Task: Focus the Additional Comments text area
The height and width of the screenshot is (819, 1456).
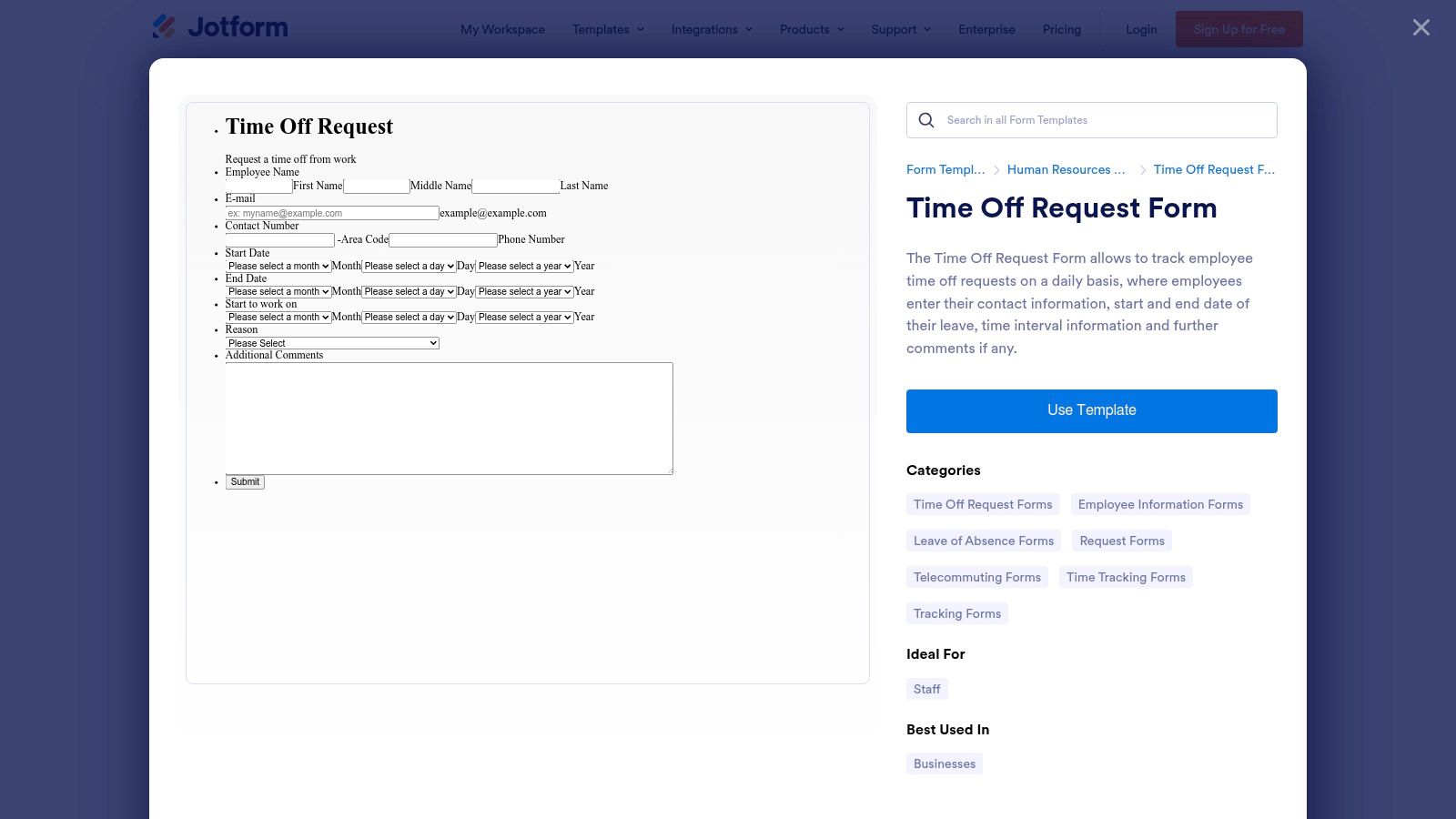Action: [449, 419]
